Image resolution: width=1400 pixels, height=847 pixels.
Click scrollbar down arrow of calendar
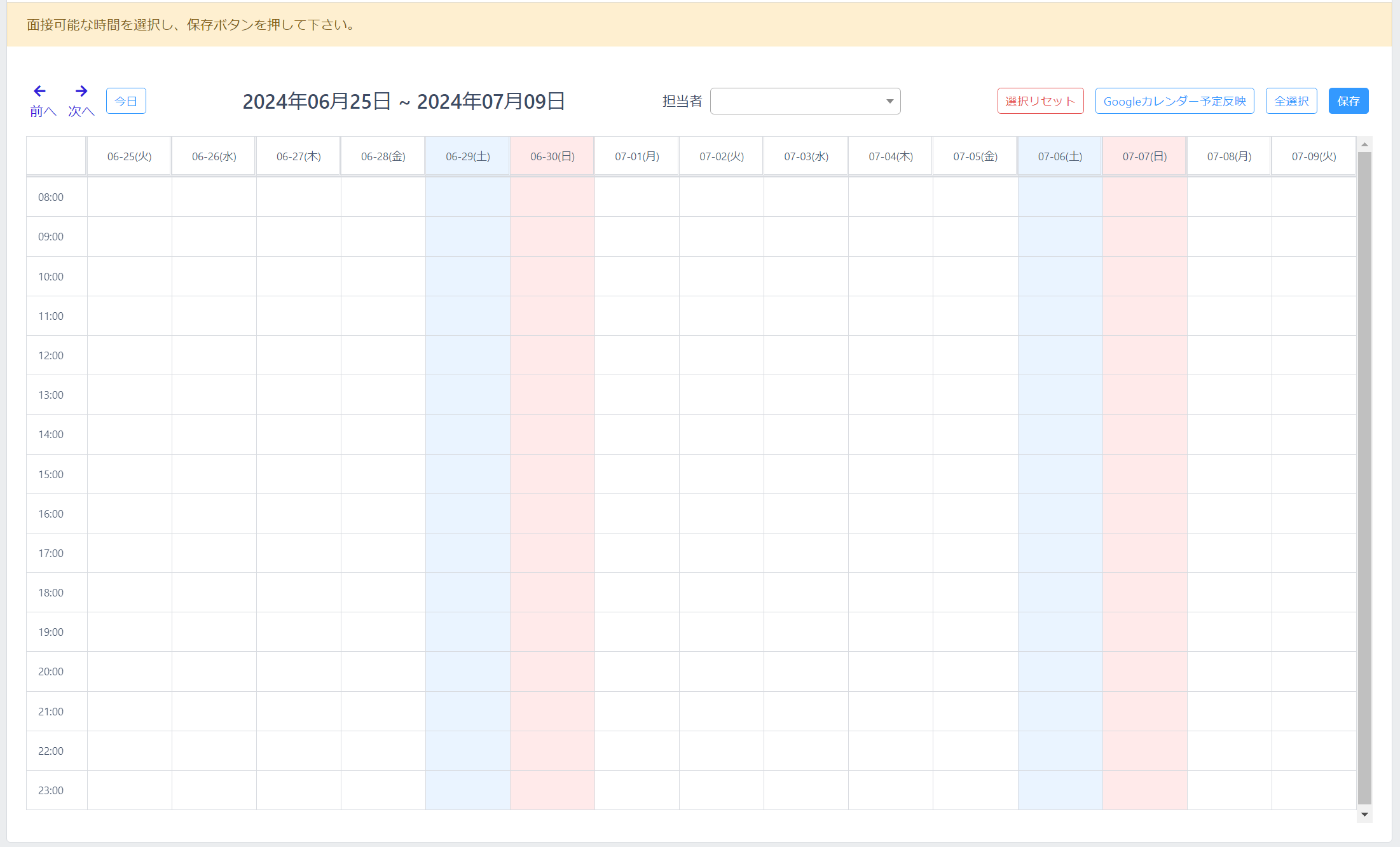(x=1364, y=815)
